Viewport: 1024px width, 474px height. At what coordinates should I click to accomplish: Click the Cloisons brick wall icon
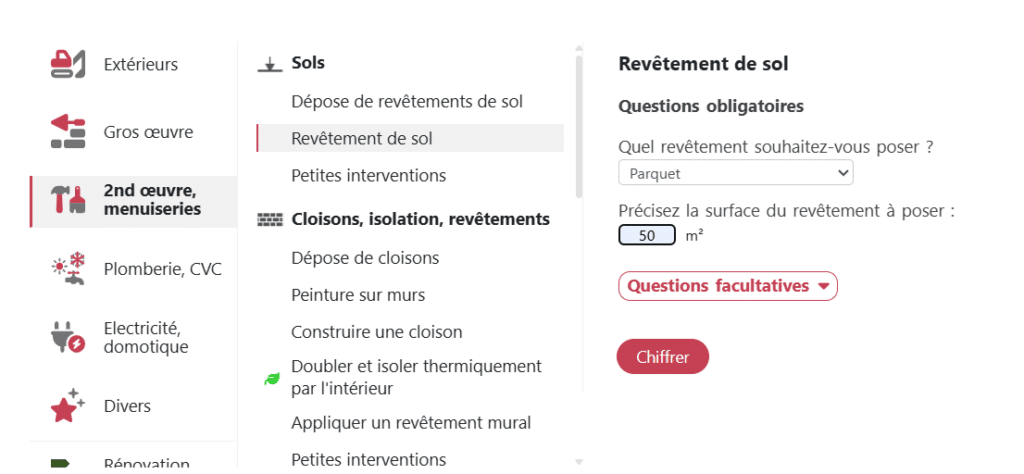270,219
